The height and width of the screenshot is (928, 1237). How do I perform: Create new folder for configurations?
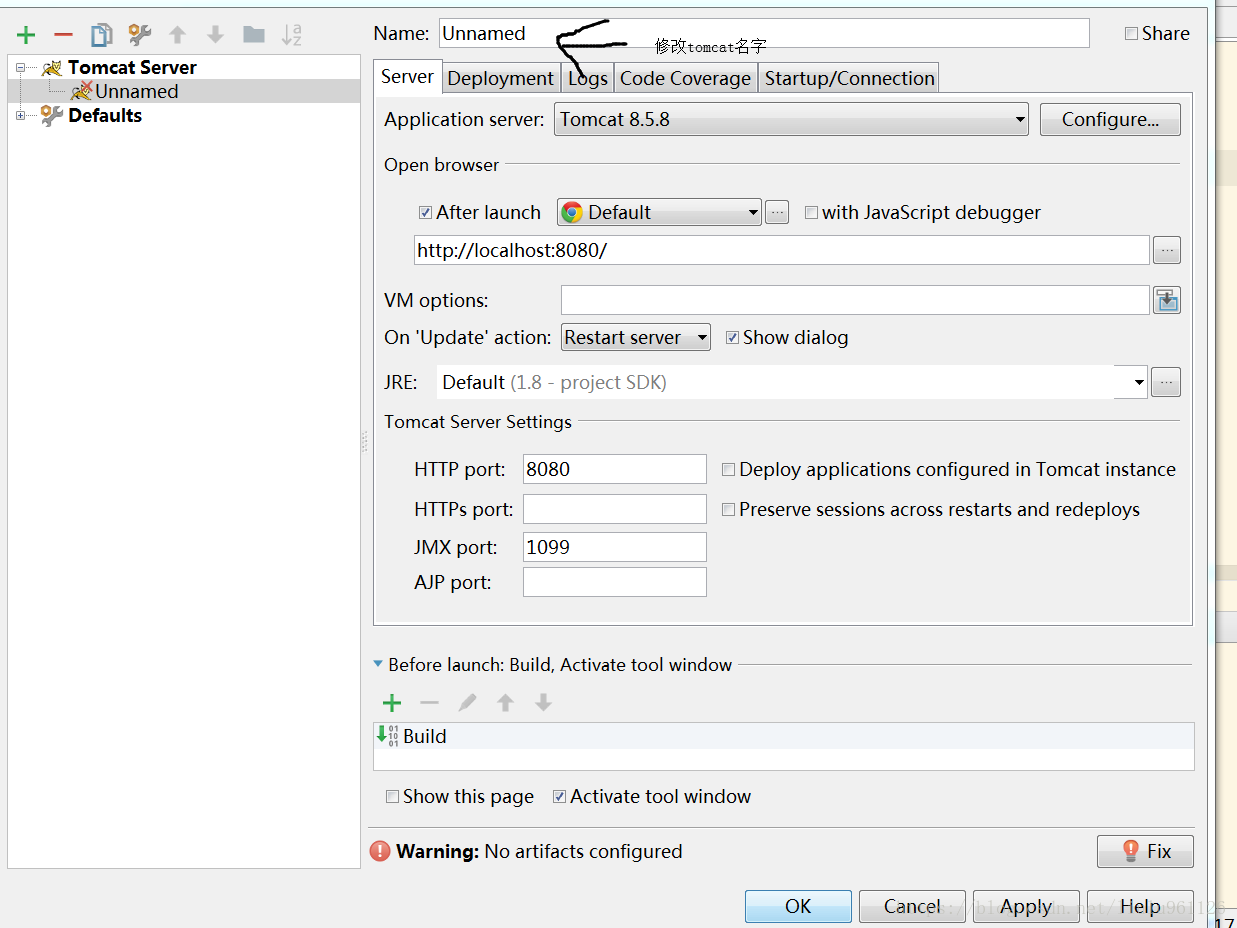pyautogui.click(x=254, y=35)
